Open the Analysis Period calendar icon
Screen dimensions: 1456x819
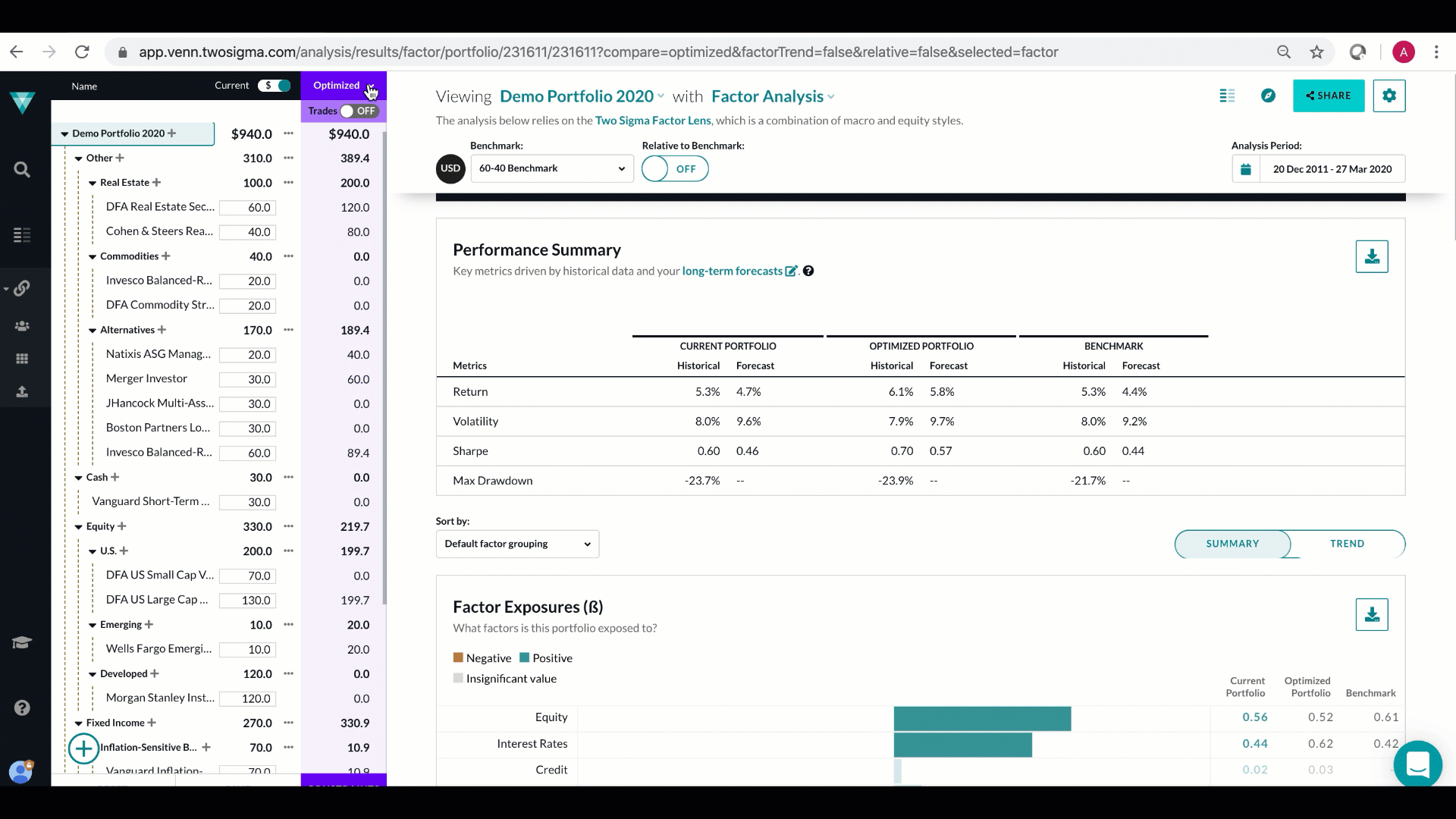(x=1245, y=169)
